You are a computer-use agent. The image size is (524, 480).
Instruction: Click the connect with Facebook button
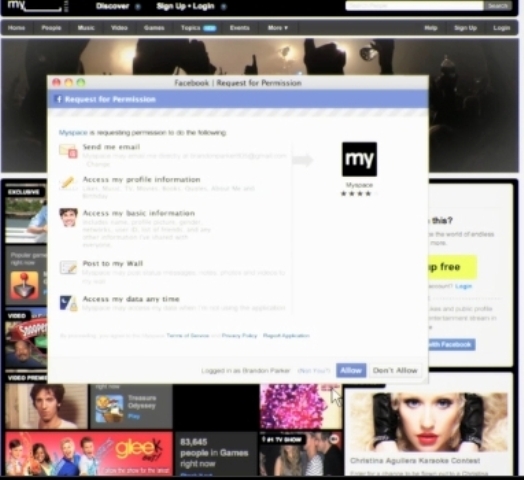tap(451, 344)
